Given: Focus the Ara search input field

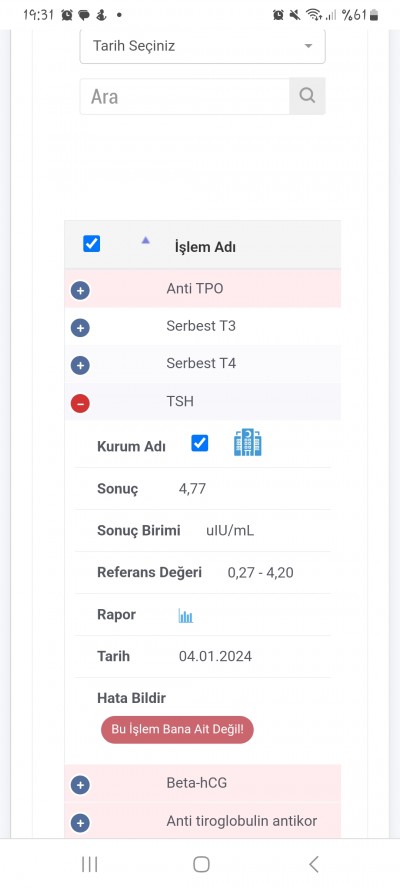Looking at the screenshot, I should [185, 96].
